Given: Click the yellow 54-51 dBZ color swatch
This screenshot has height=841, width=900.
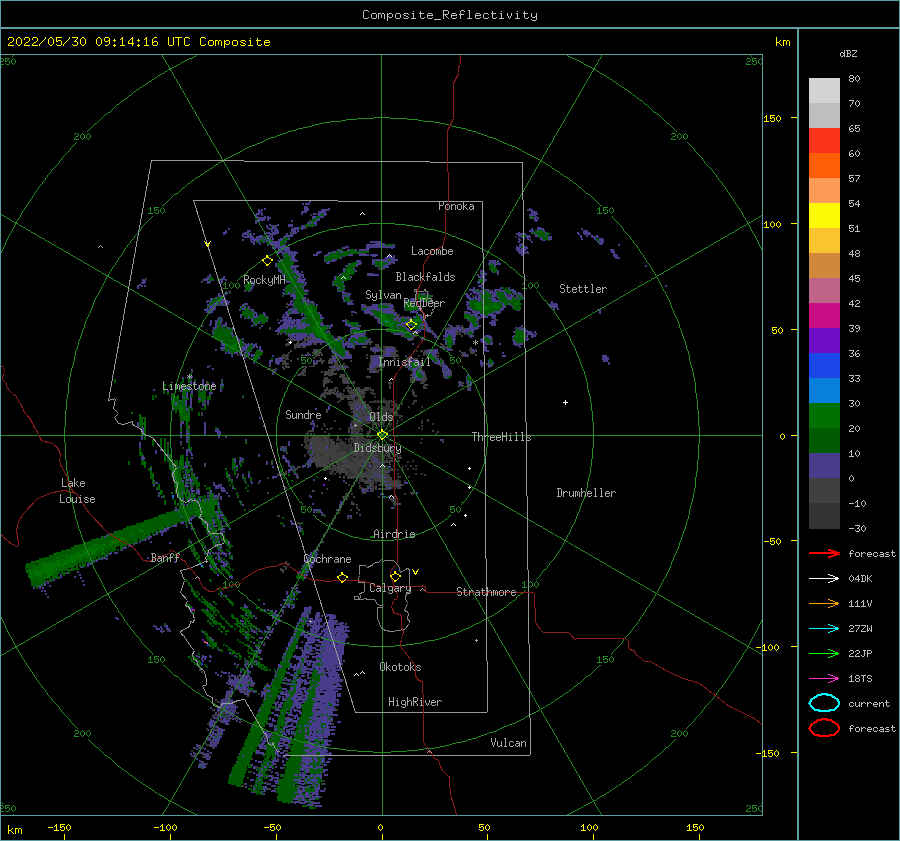Looking at the screenshot, I should 824,215.
